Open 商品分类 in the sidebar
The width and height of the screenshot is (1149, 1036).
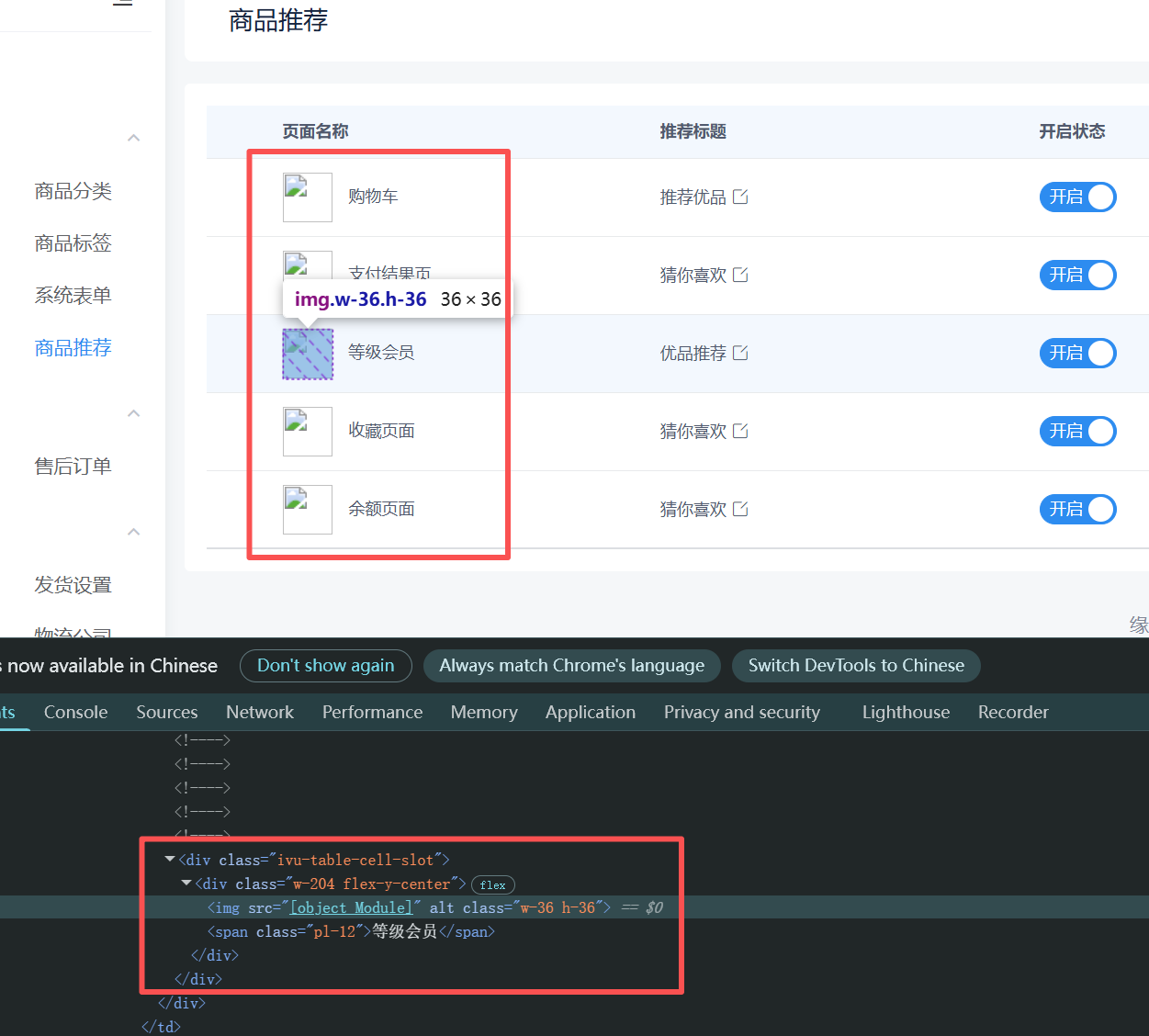tap(73, 191)
